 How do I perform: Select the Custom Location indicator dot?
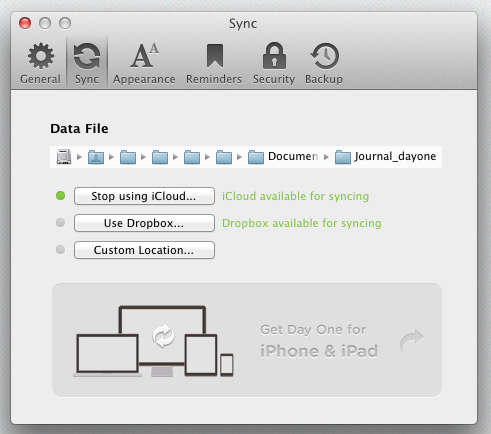(61, 250)
